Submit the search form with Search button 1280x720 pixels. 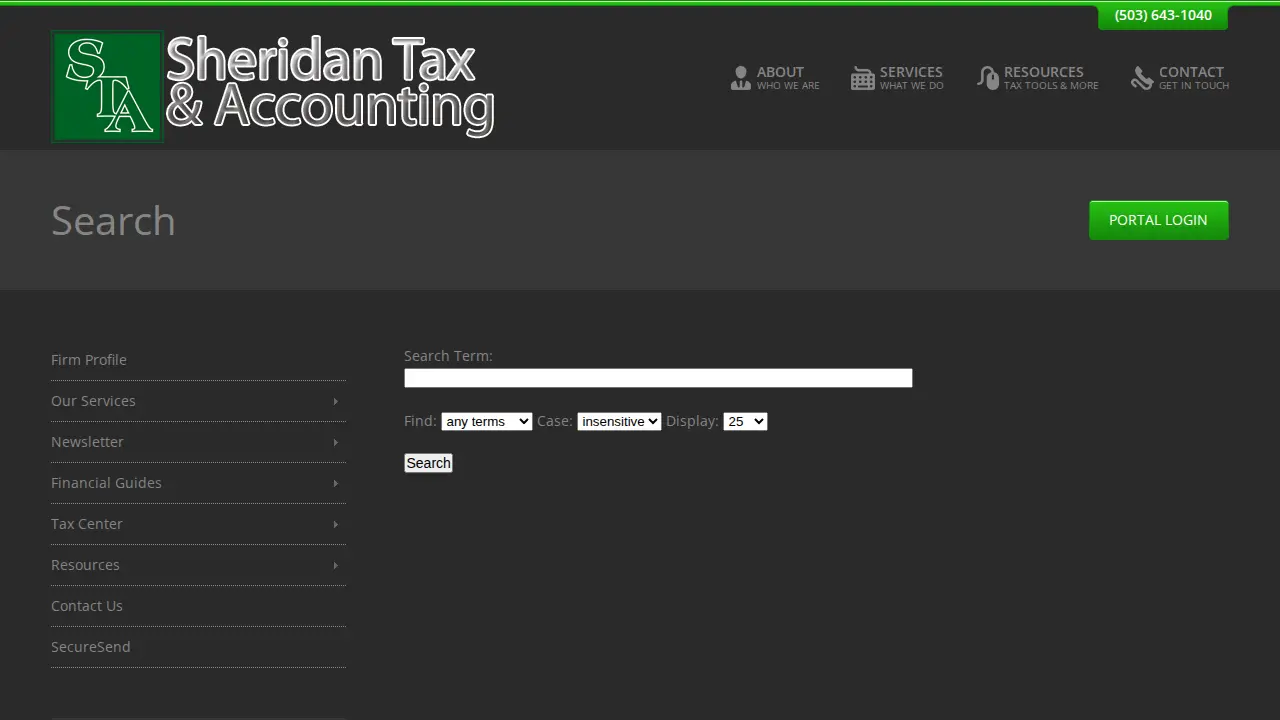(428, 463)
